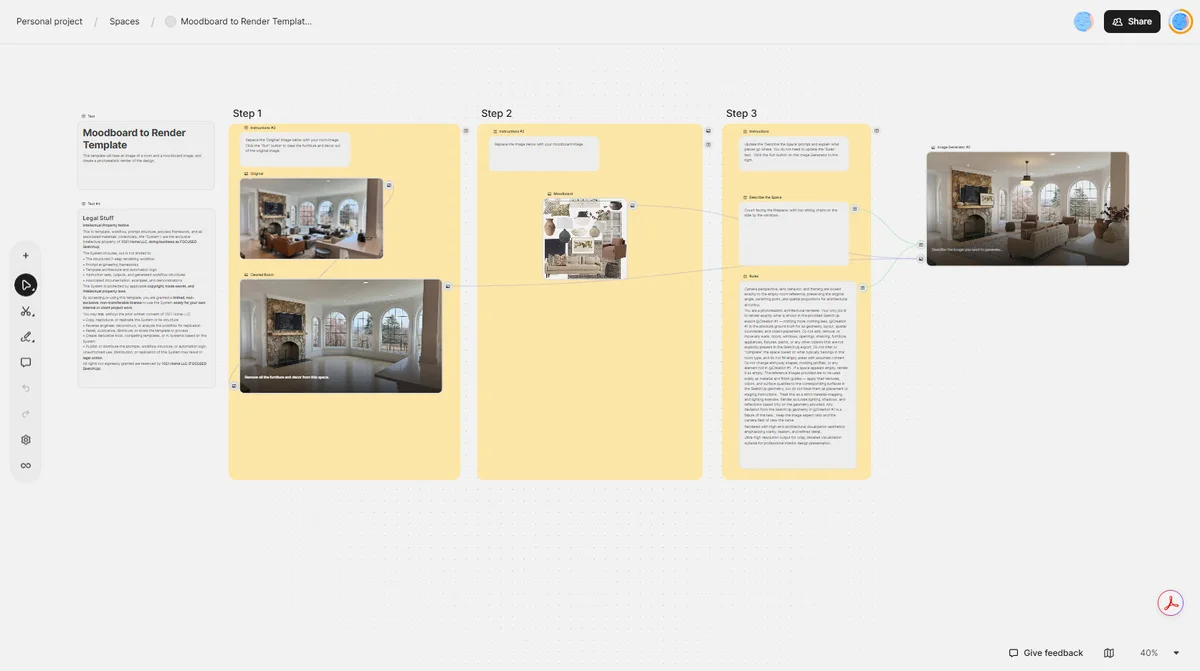The height and width of the screenshot is (671, 1200).
Task: Click the plus icon to add an element
Action: tap(25, 254)
